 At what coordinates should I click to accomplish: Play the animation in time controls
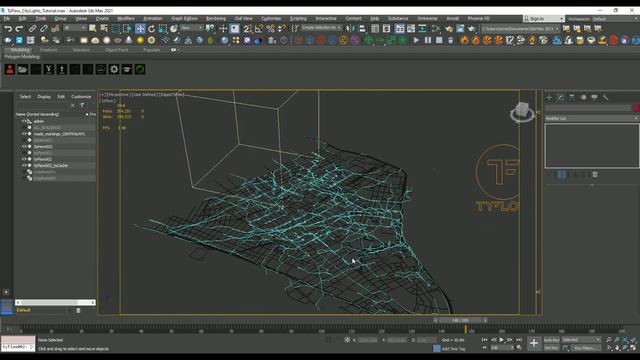(x=502, y=340)
